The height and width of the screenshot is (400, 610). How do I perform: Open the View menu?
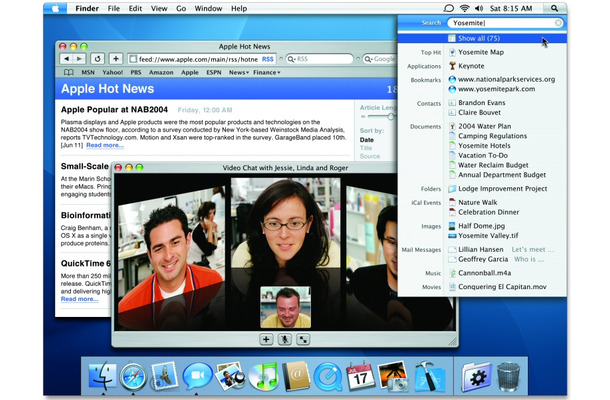point(159,8)
